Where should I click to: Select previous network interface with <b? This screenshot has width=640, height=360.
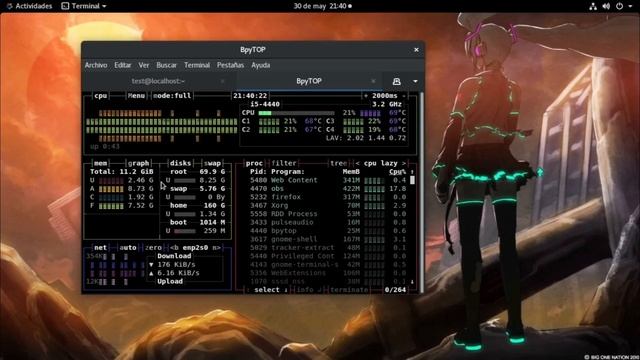point(174,247)
